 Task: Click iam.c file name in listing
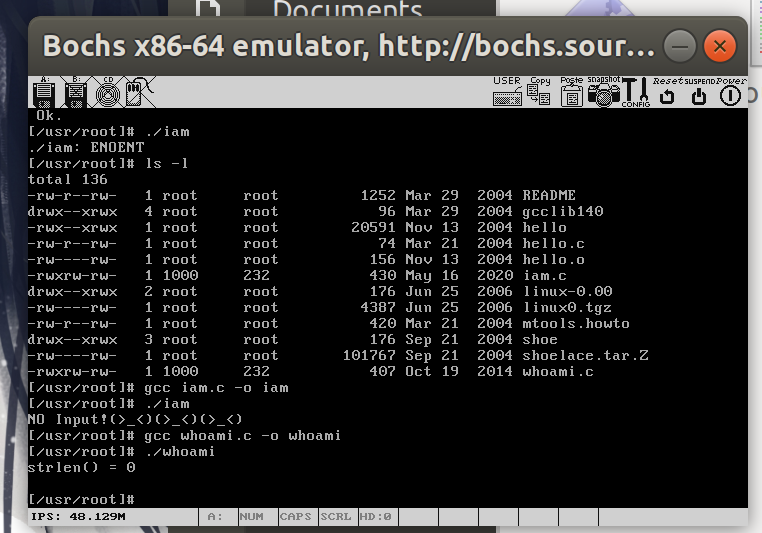545,275
